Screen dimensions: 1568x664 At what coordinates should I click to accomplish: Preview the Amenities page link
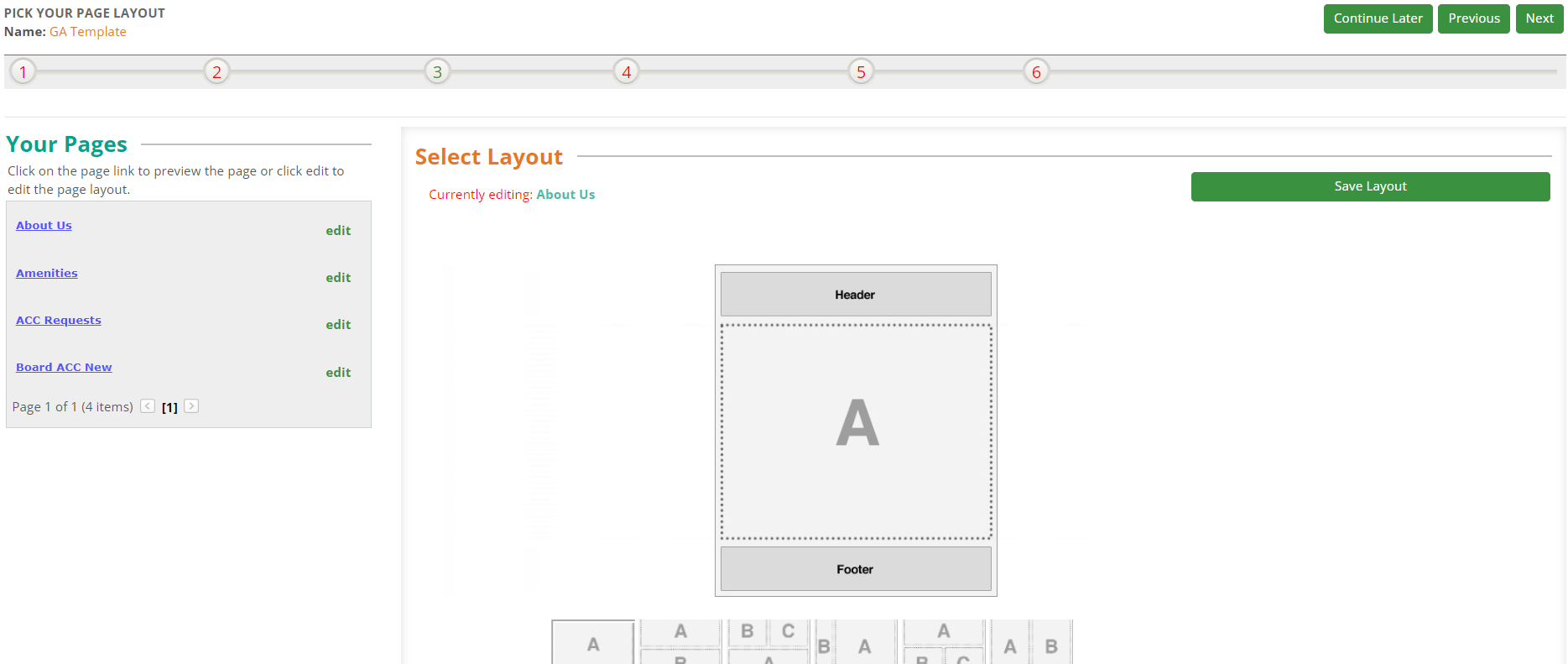click(x=47, y=273)
